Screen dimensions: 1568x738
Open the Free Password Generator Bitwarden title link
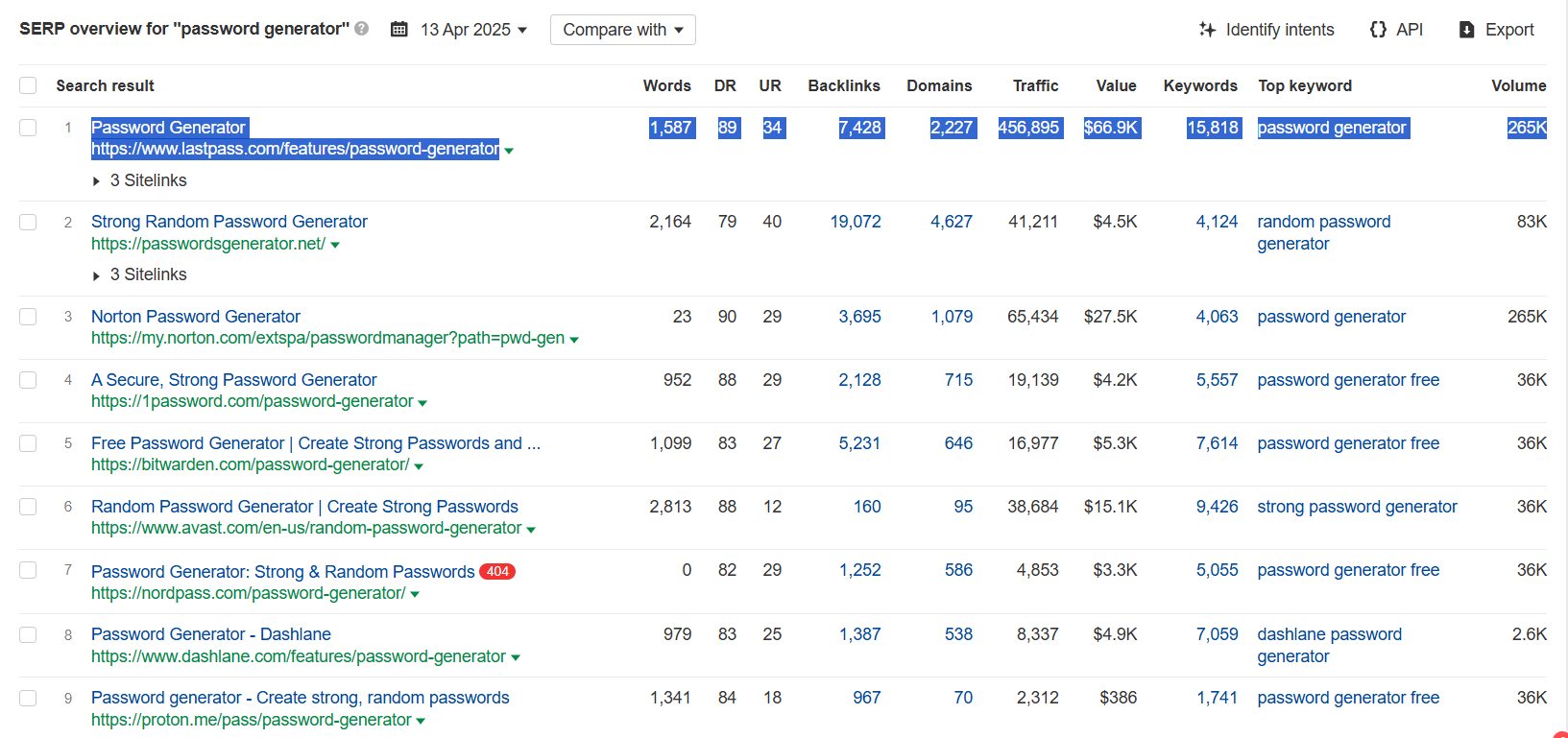click(x=316, y=443)
